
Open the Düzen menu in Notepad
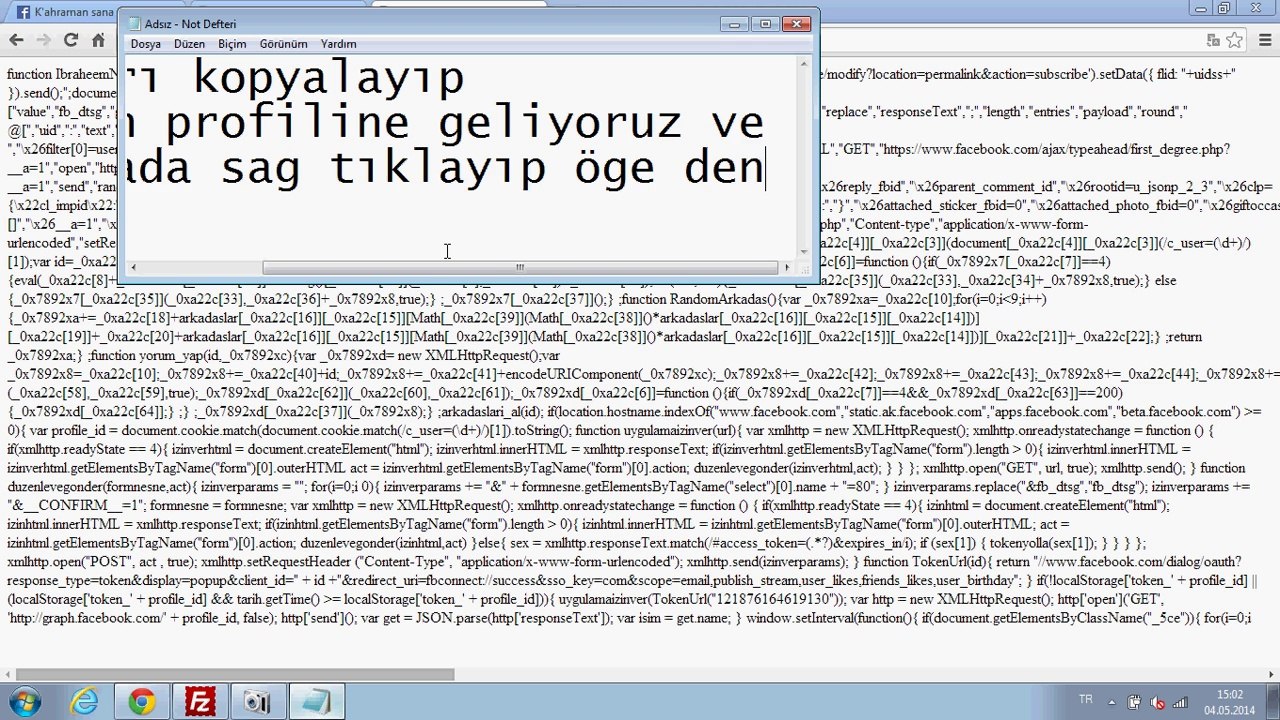pos(189,44)
